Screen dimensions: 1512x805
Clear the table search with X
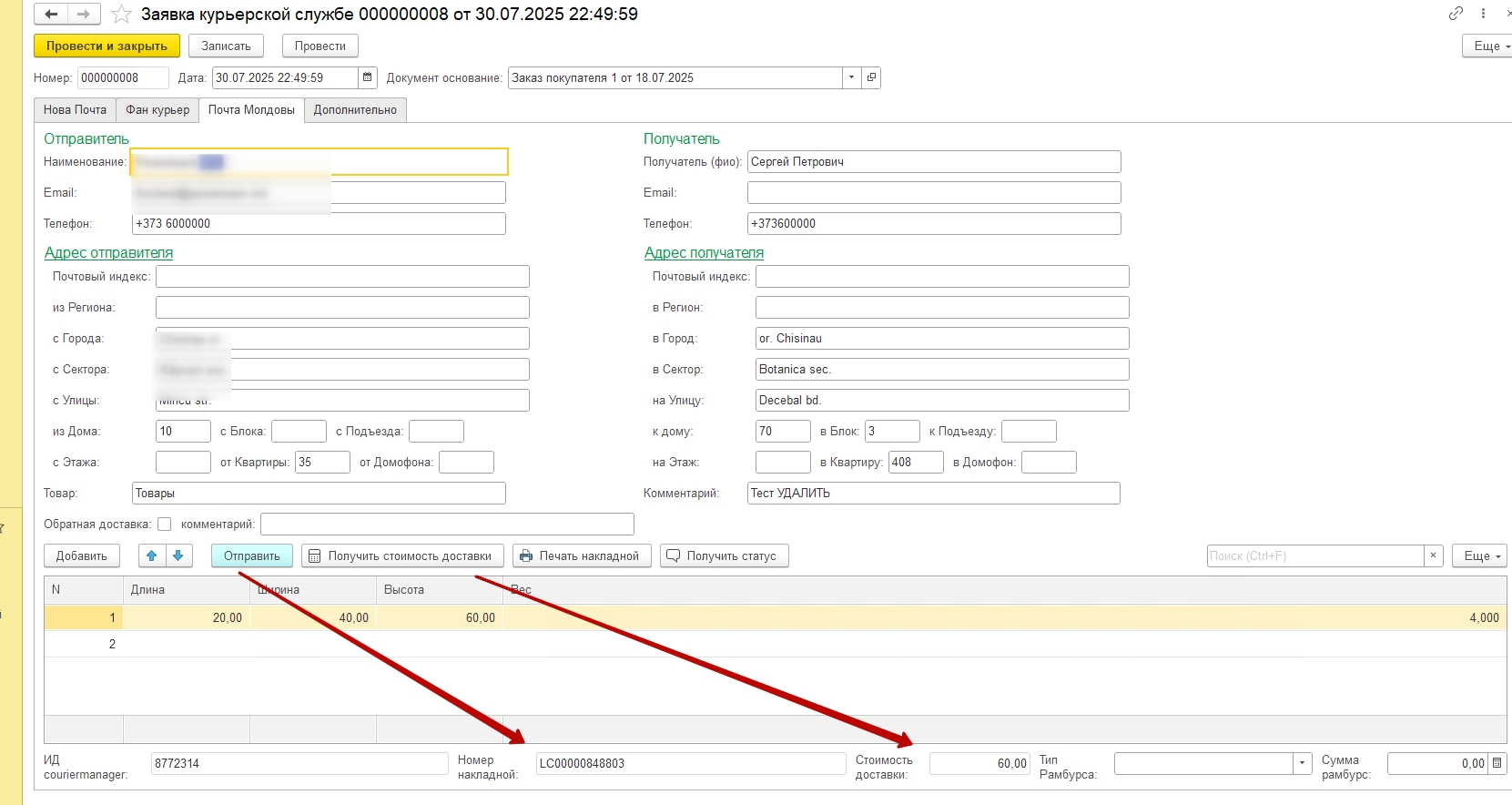pyautogui.click(x=1434, y=555)
